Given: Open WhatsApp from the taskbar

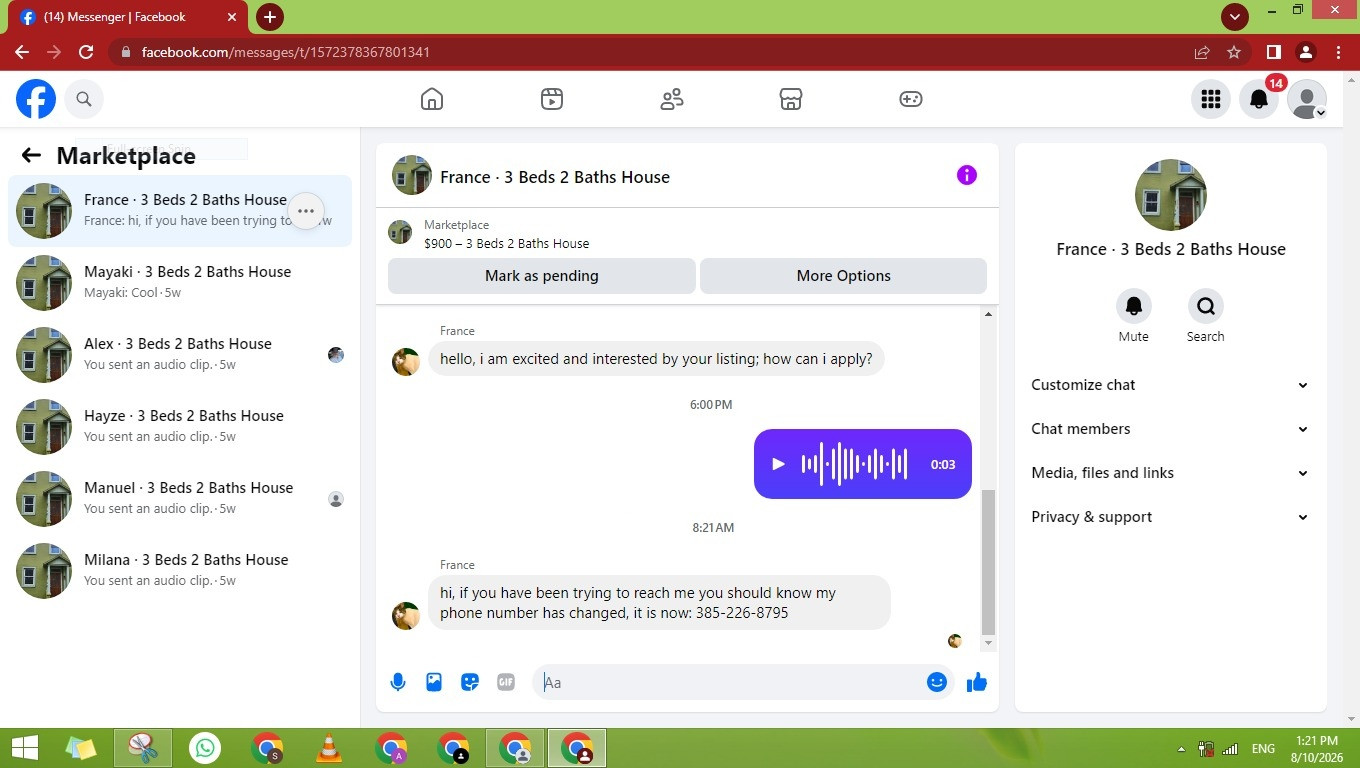Looking at the screenshot, I should [x=205, y=748].
